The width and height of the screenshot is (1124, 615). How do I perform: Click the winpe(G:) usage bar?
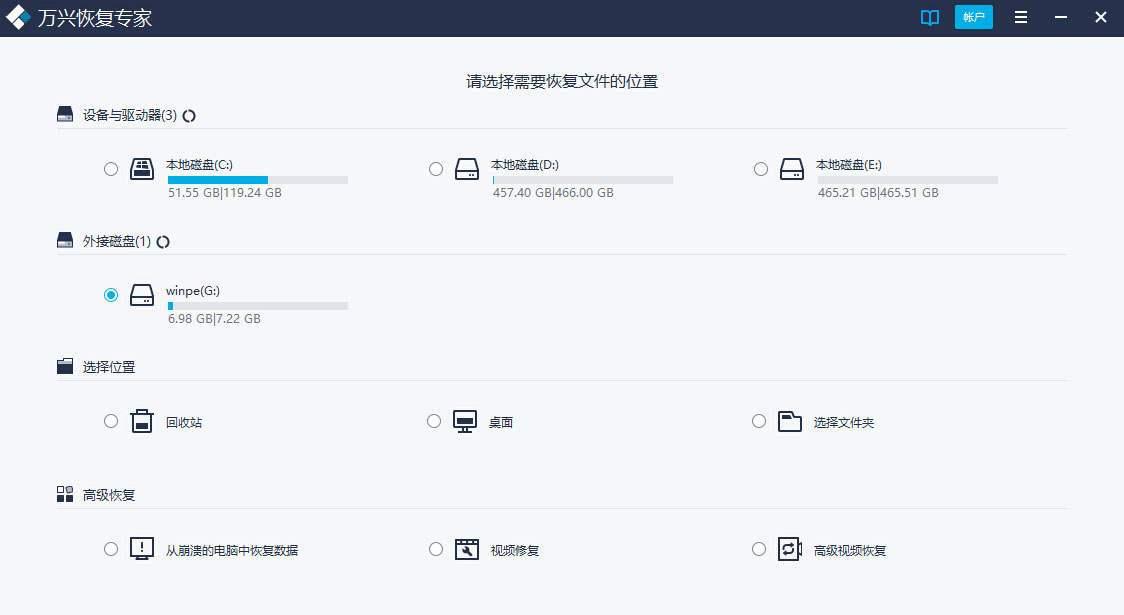pos(258,306)
